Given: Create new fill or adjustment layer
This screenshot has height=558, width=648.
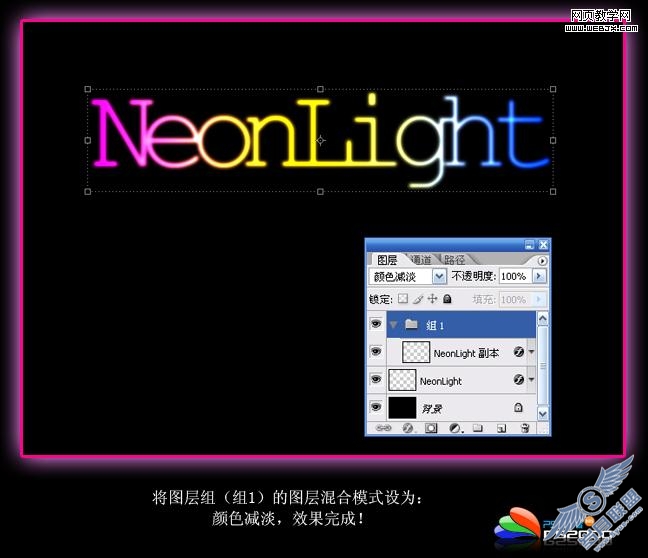Looking at the screenshot, I should [455, 428].
